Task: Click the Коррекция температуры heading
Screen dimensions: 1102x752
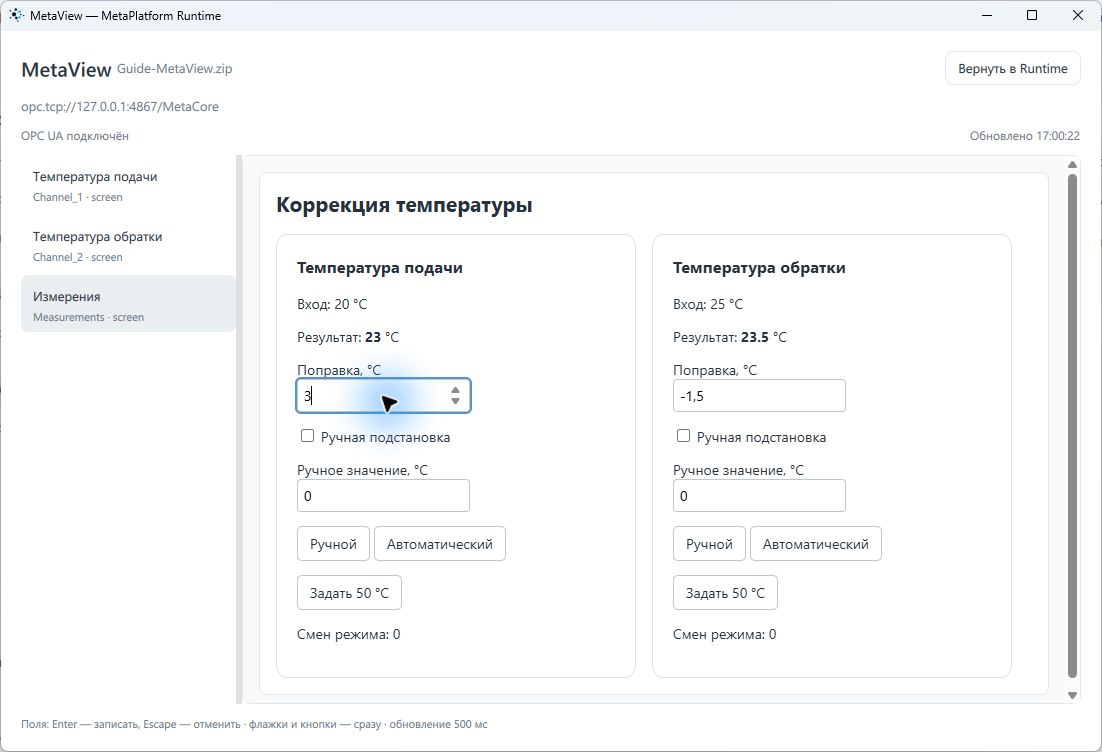Action: [404, 205]
